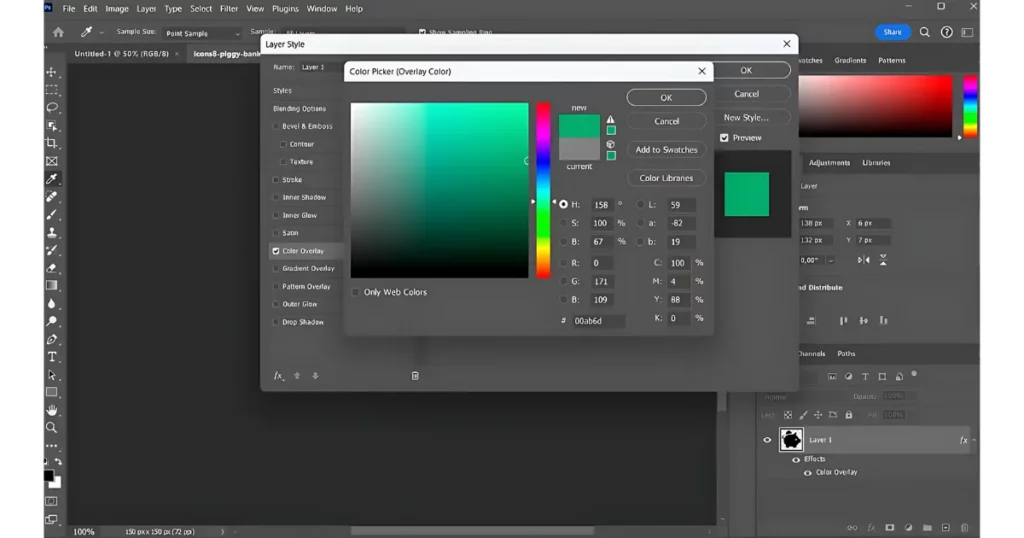1024x538 pixels.
Task: Select the History Brush tool
Action: (x=52, y=250)
